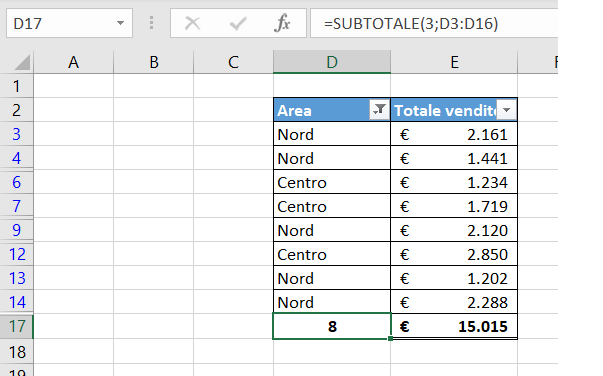603x376 pixels.
Task: Expand the Name Box dropdown arrow
Action: click(120, 23)
